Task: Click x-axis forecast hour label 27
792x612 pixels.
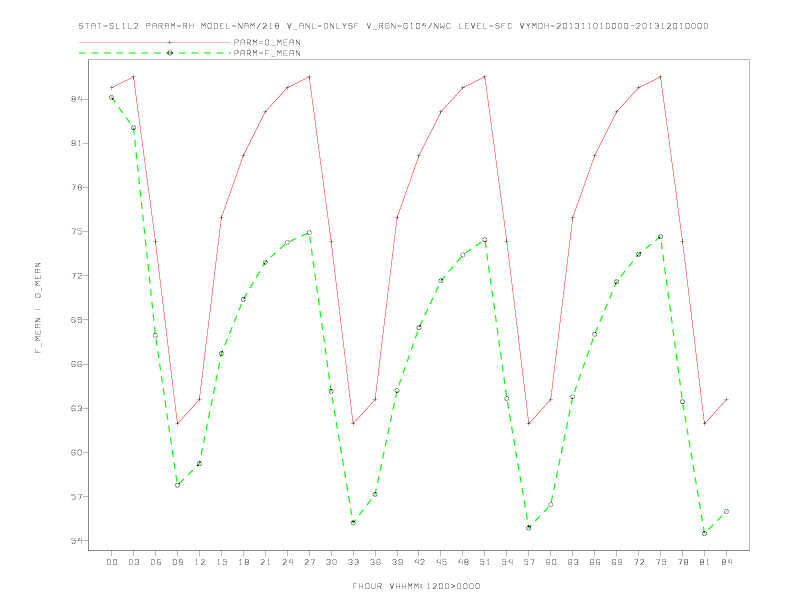Action: tap(309, 562)
